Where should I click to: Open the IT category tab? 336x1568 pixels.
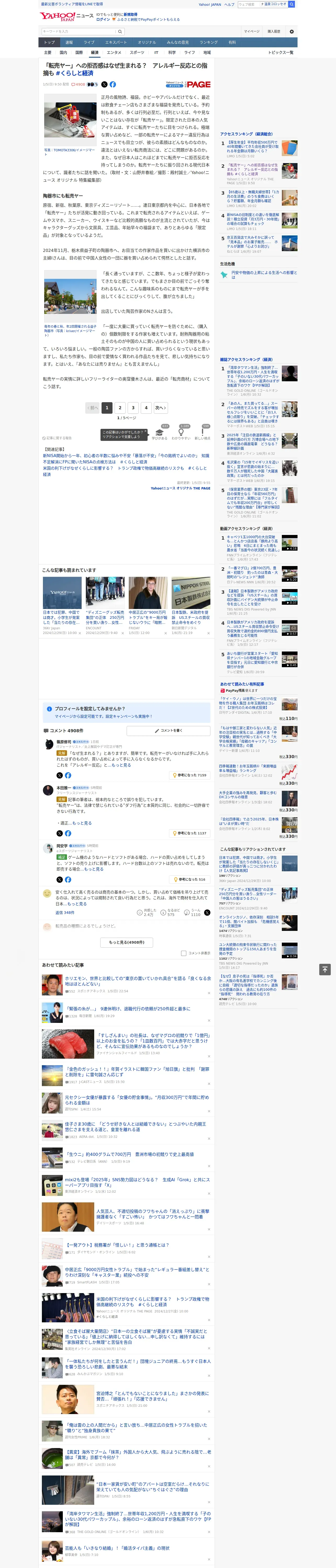156,52
